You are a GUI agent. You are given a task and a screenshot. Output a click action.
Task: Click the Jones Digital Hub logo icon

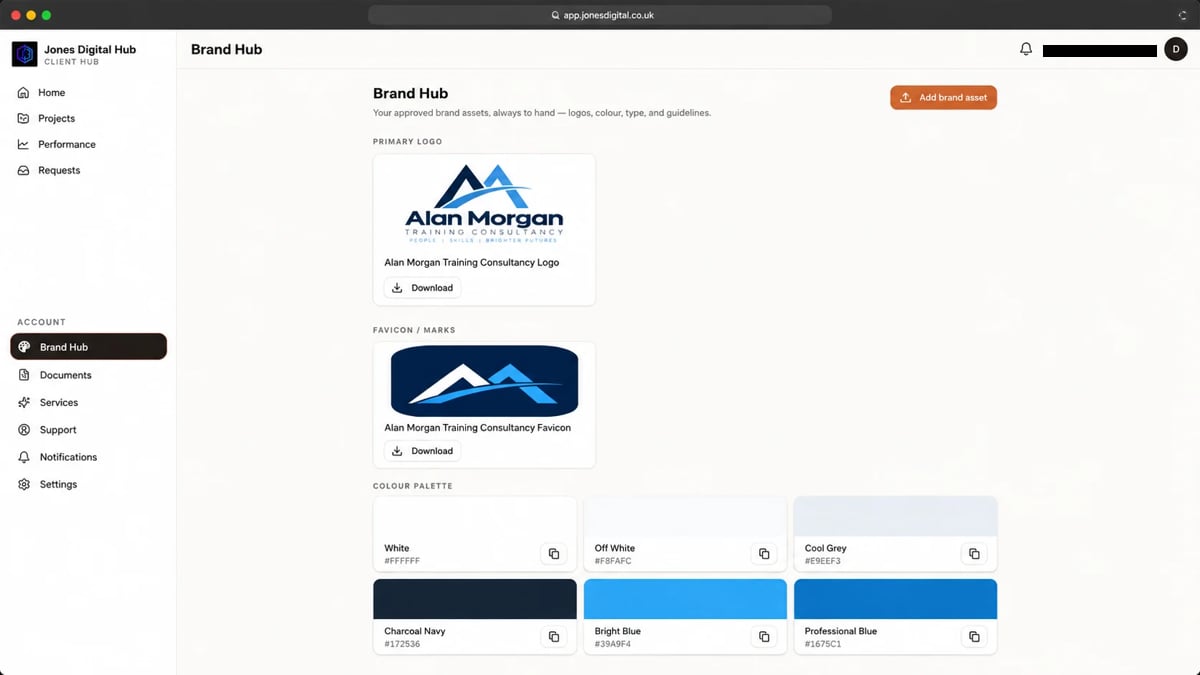click(x=25, y=54)
